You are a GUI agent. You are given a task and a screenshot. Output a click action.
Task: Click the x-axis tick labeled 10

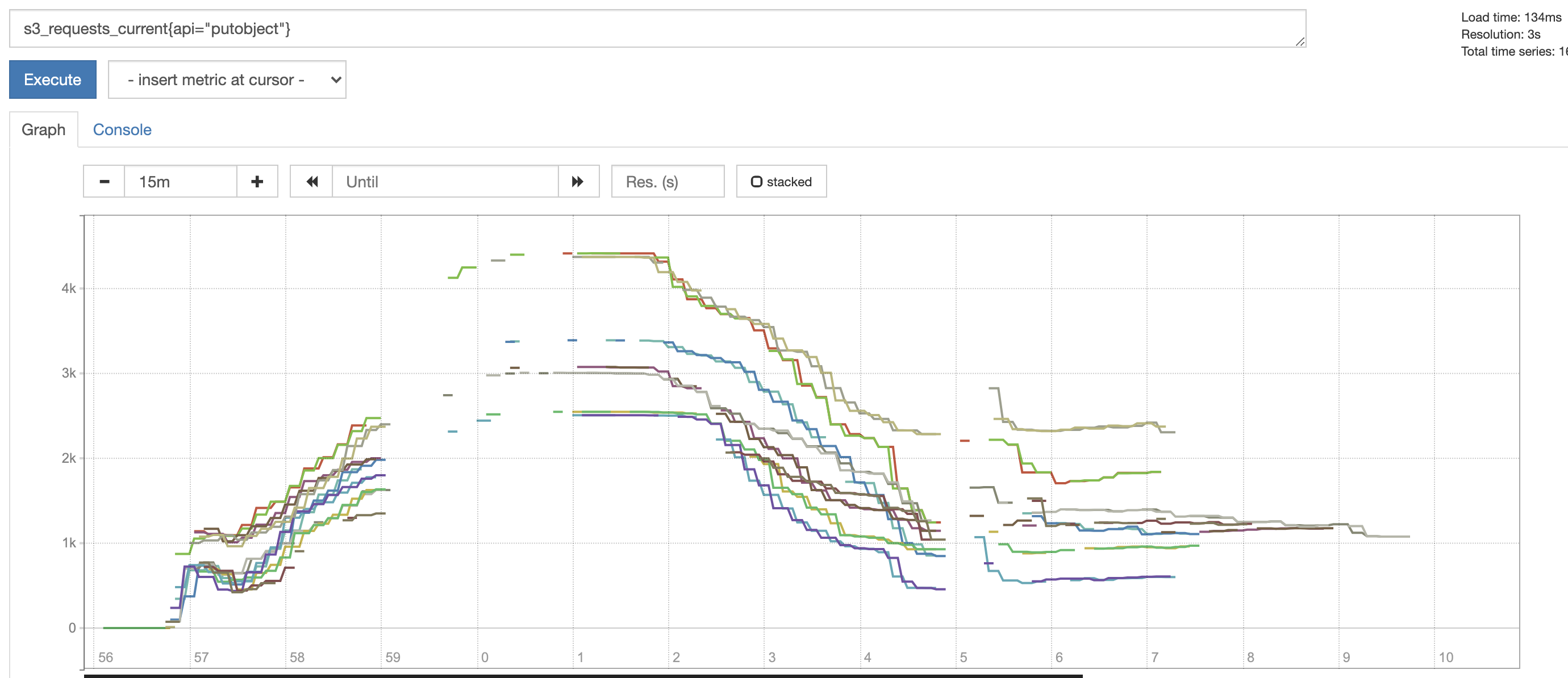coord(1445,658)
